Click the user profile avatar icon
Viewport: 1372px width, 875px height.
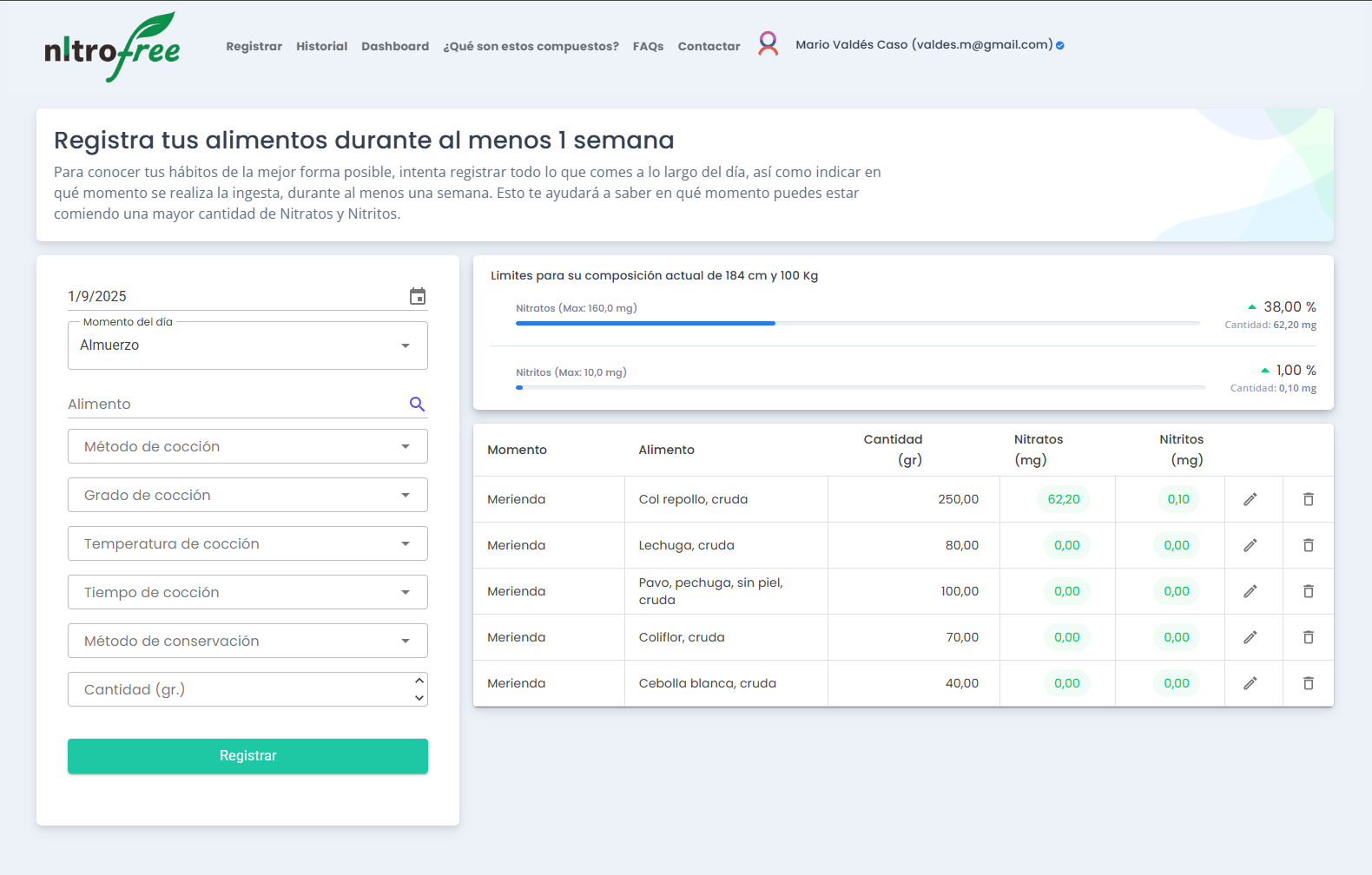pyautogui.click(x=768, y=44)
